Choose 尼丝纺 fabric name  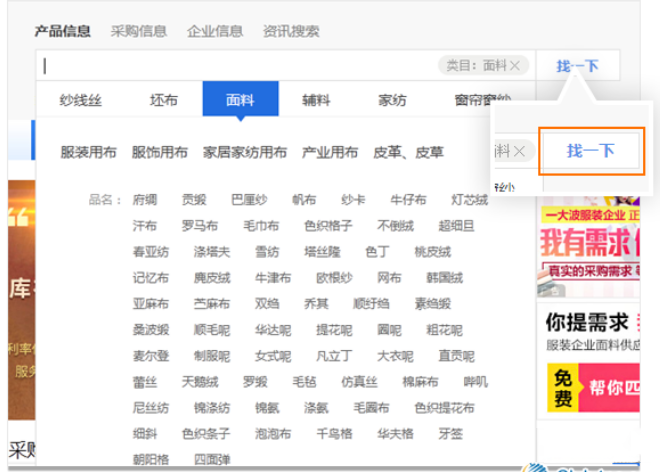point(151,408)
